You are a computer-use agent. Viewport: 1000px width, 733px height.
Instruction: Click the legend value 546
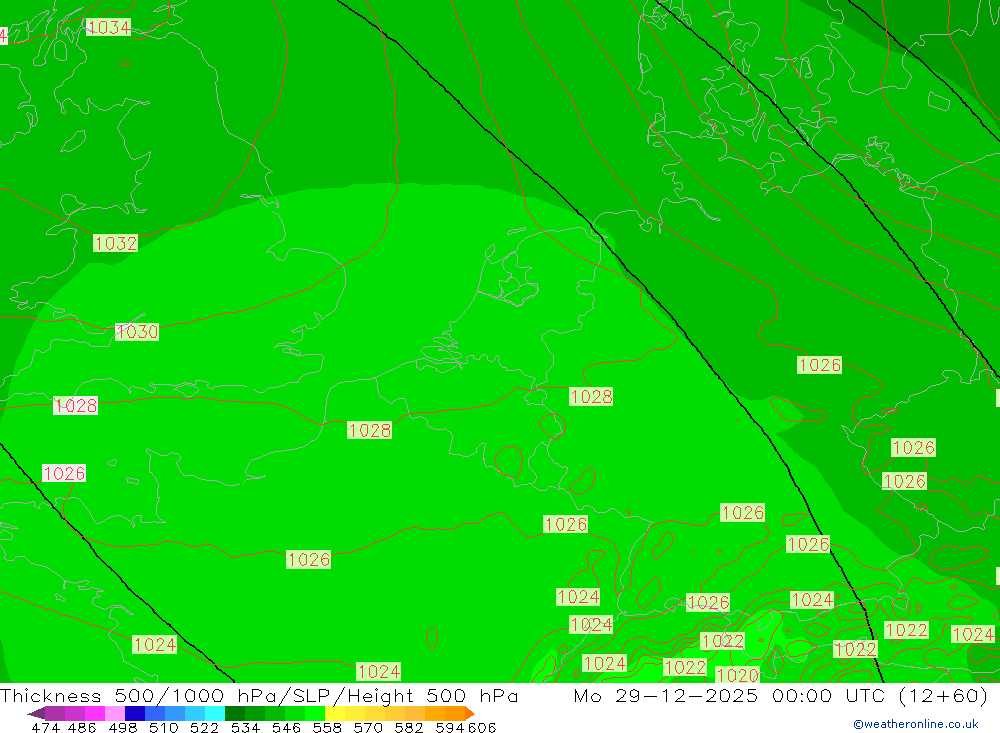[x=285, y=727]
